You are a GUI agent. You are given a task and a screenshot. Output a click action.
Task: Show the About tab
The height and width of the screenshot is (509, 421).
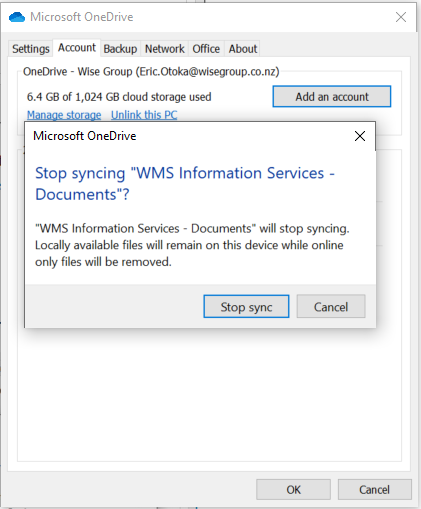[243, 49]
